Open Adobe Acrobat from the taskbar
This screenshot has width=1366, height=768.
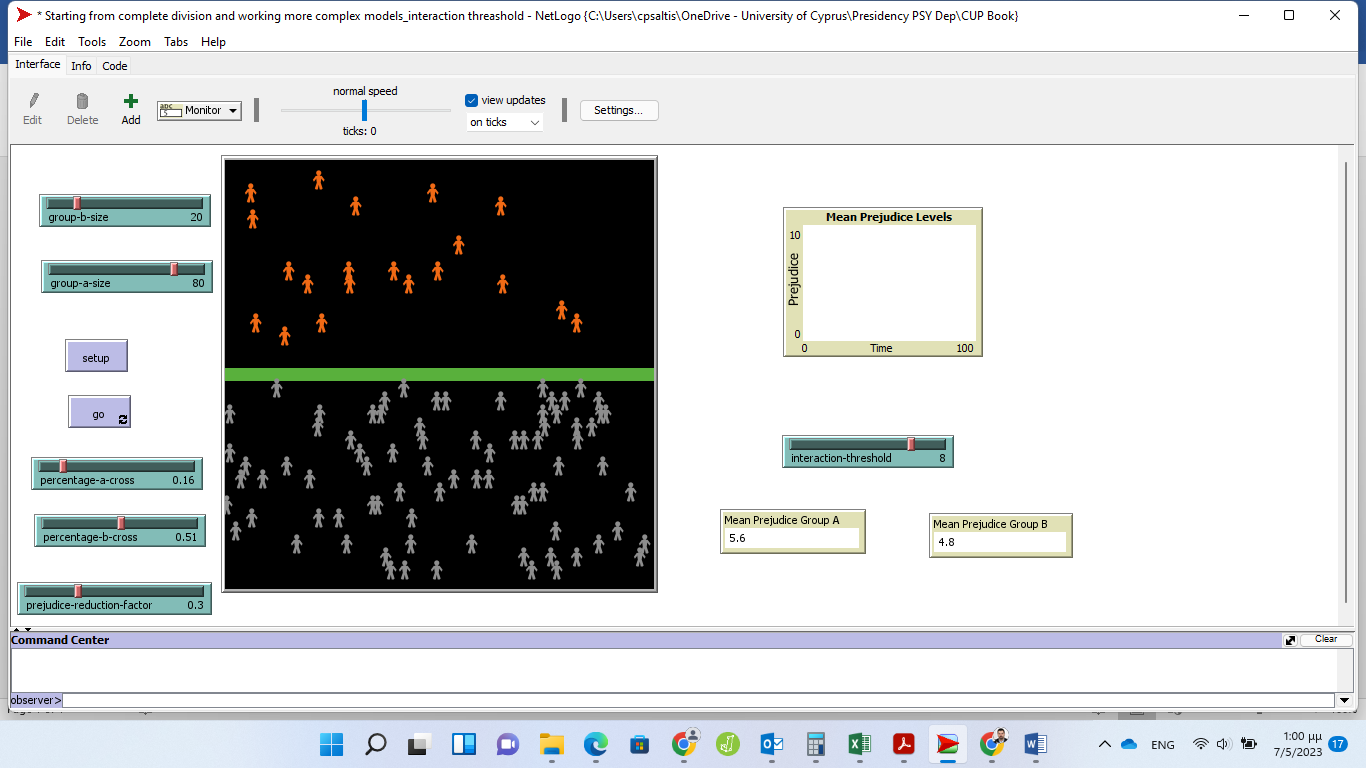[904, 744]
